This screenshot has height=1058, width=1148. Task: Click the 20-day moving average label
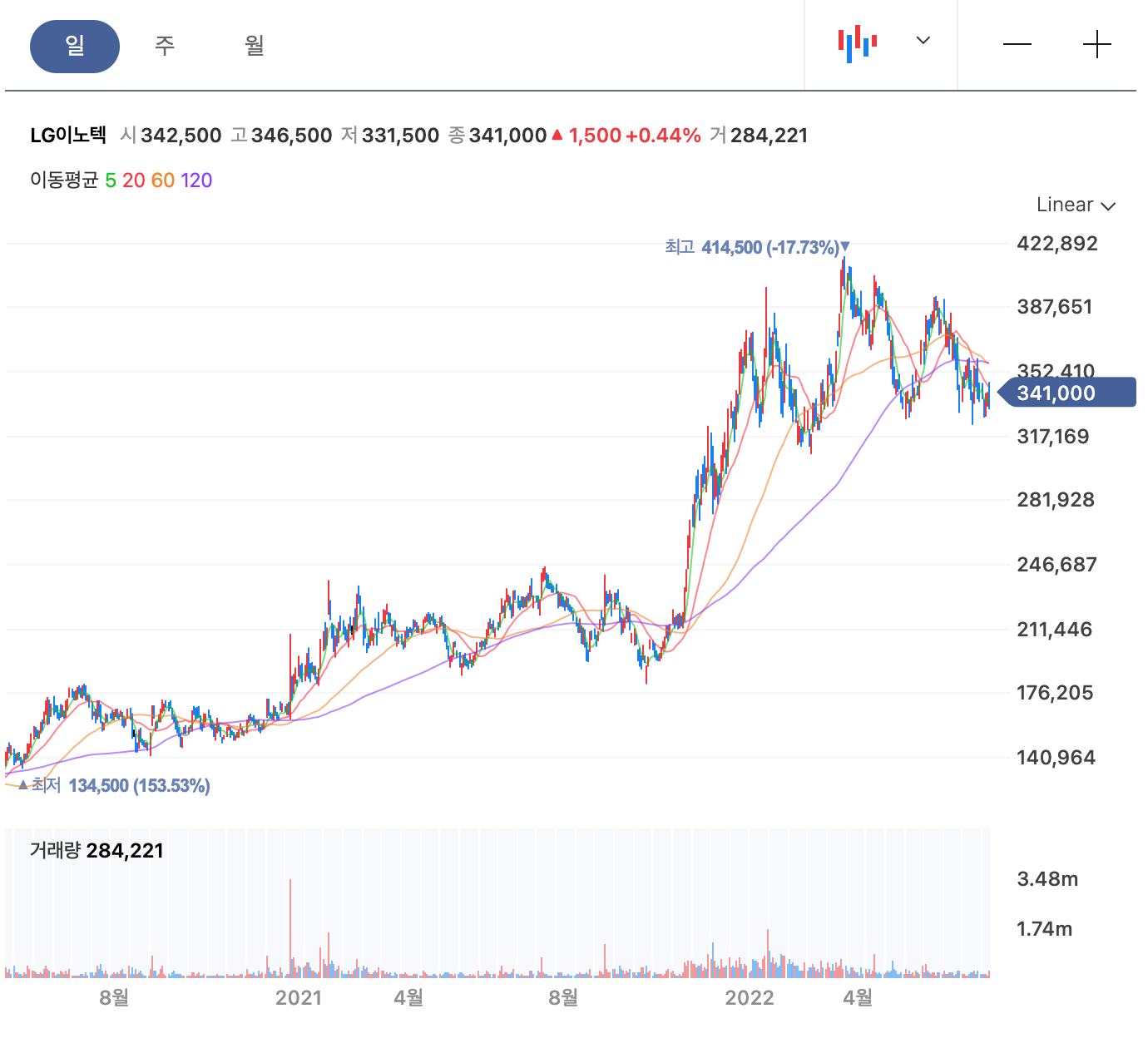point(134,180)
